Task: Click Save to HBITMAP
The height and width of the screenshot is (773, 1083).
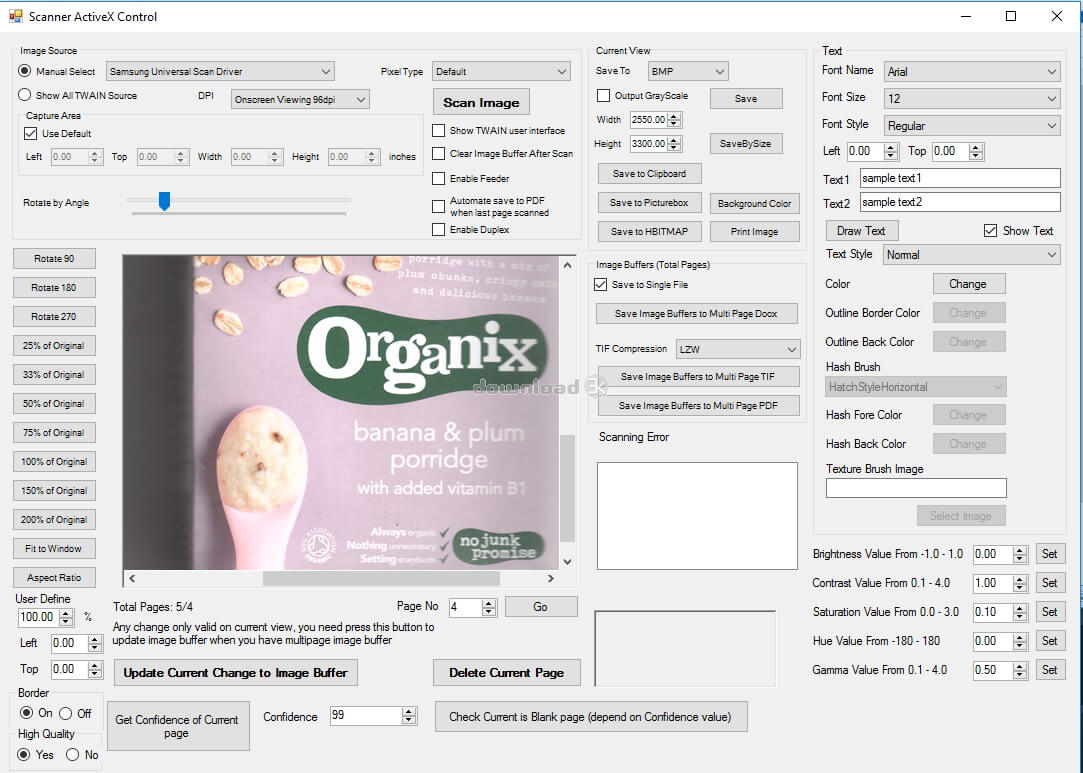Action: (649, 231)
